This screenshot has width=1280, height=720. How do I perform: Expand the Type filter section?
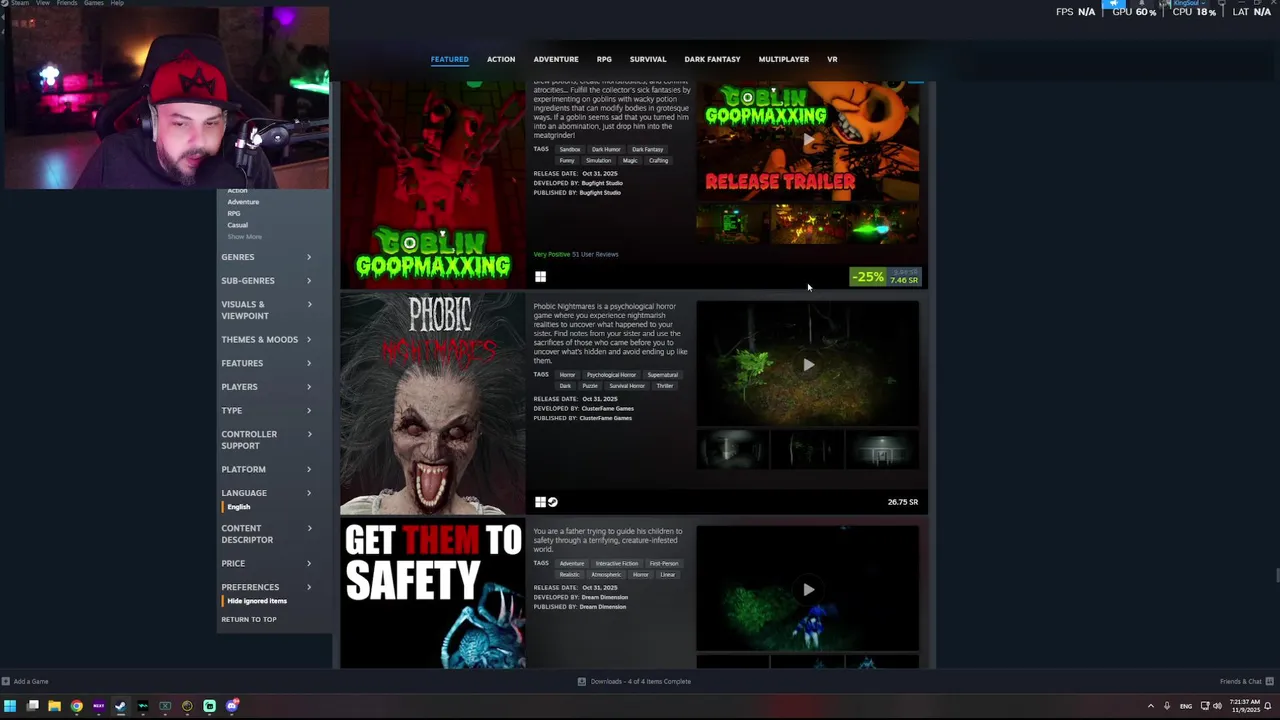[x=266, y=411]
